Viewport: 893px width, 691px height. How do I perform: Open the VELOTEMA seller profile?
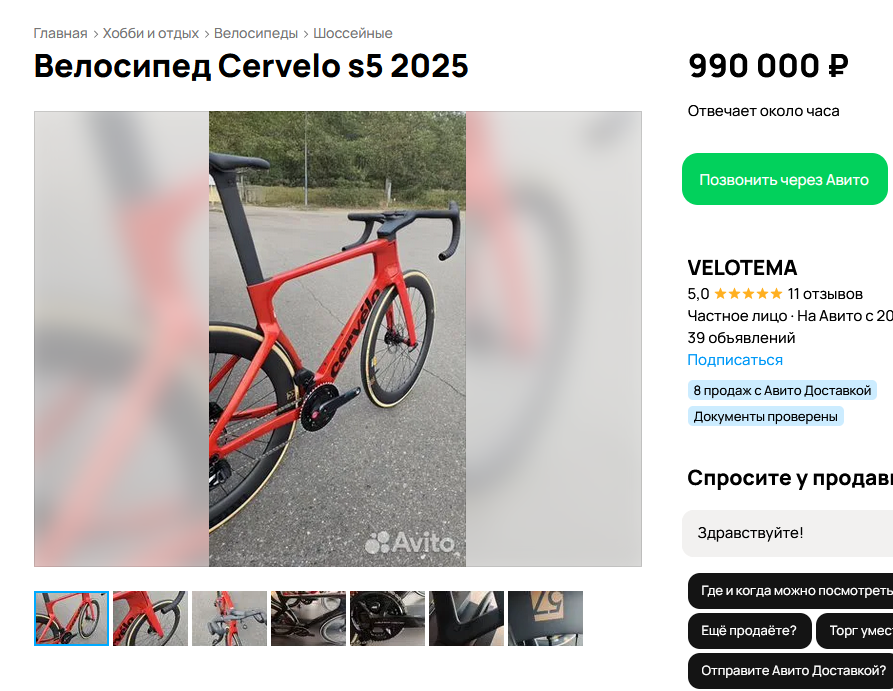coord(742,268)
